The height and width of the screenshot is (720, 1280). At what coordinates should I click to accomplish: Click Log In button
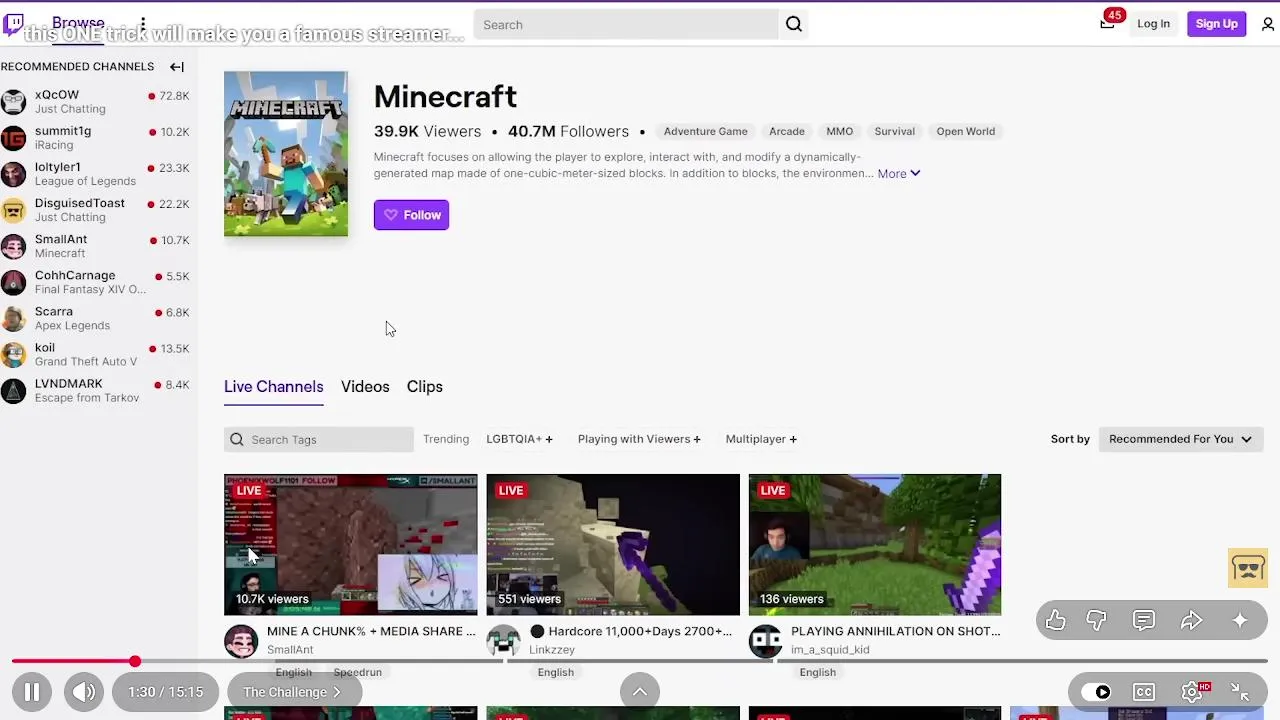1153,24
